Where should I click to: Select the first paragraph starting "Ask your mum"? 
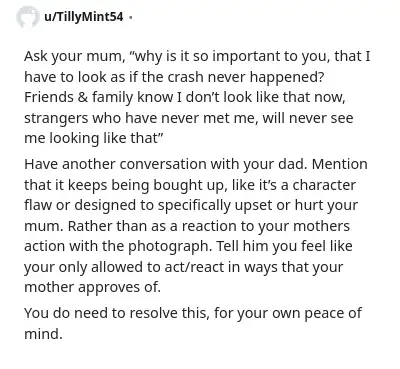(x=197, y=97)
